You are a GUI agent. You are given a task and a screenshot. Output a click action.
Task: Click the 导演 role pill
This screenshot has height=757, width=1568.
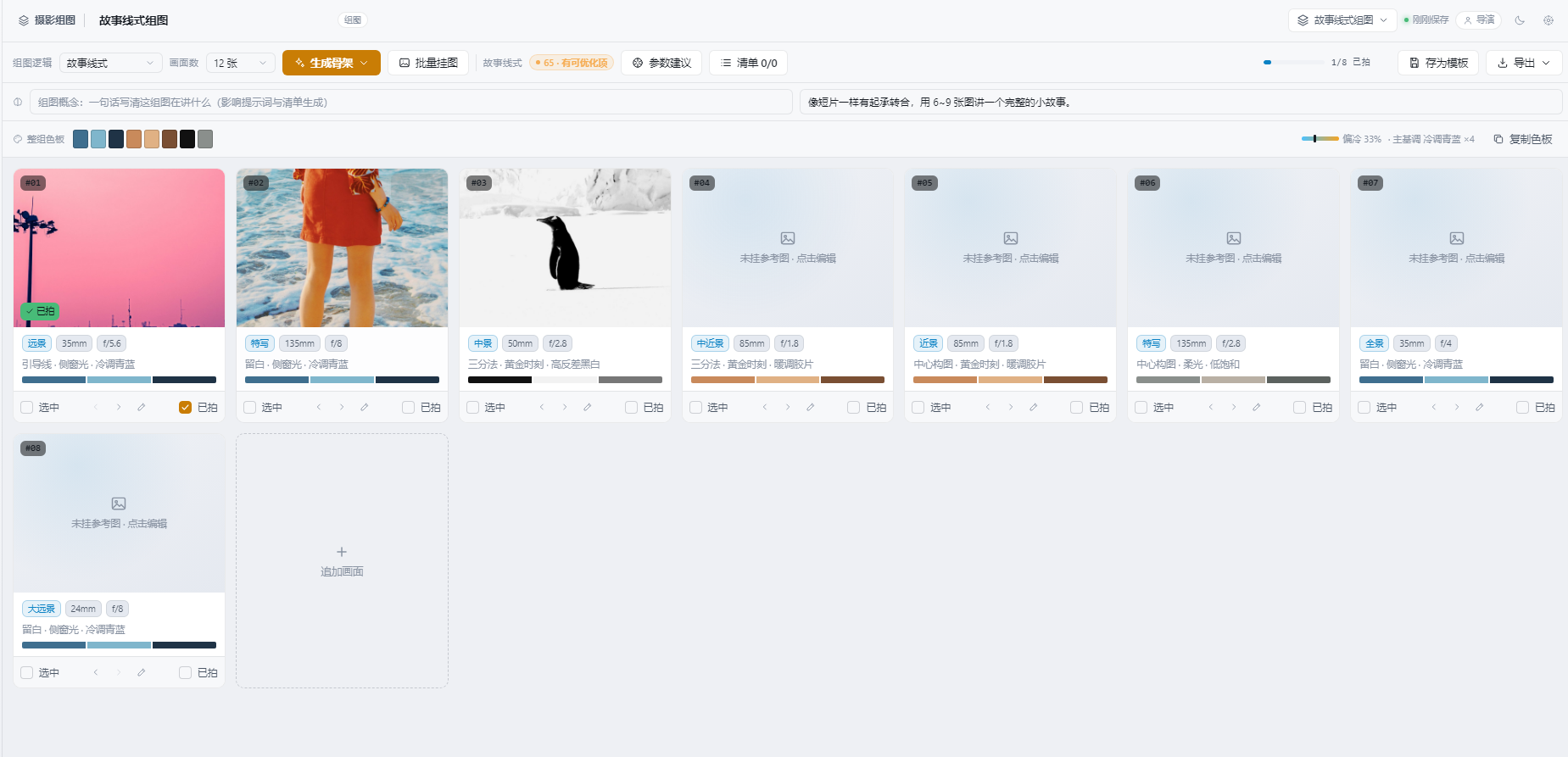[x=1479, y=20]
